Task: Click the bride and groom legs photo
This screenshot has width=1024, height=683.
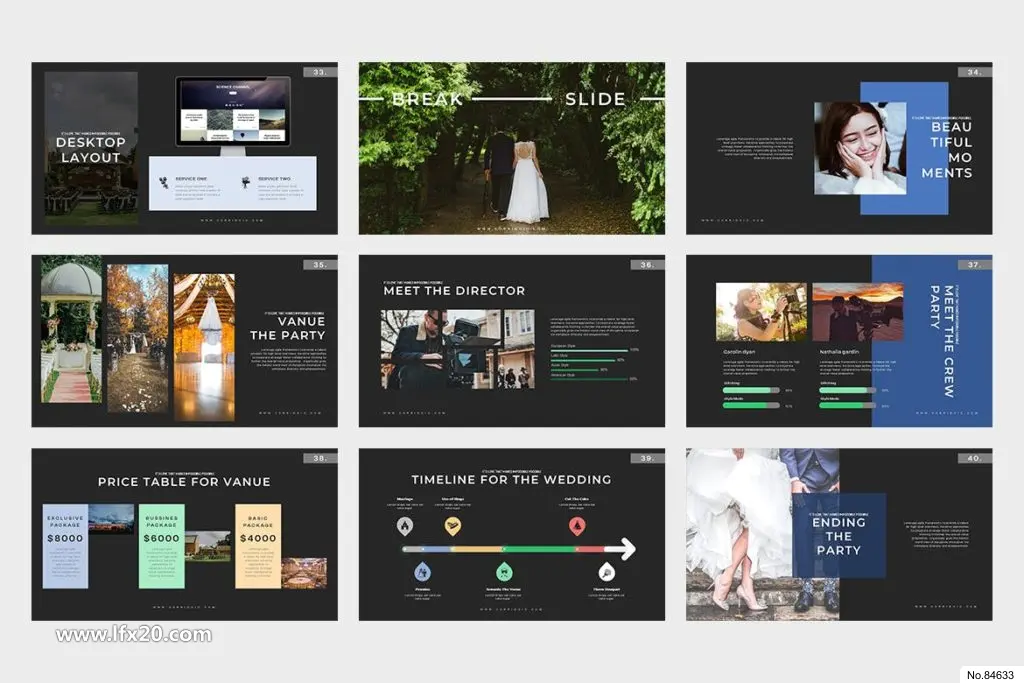Action: pos(762,534)
